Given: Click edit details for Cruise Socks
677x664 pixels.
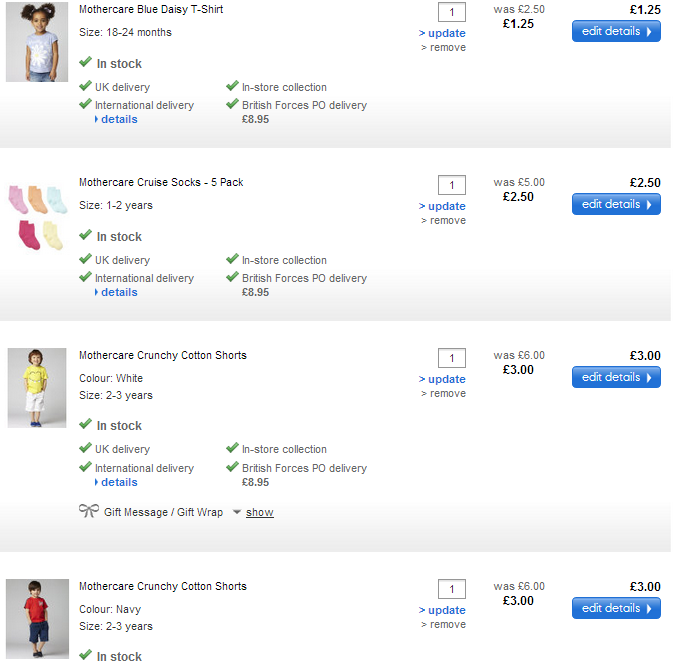Looking at the screenshot, I should 616,204.
